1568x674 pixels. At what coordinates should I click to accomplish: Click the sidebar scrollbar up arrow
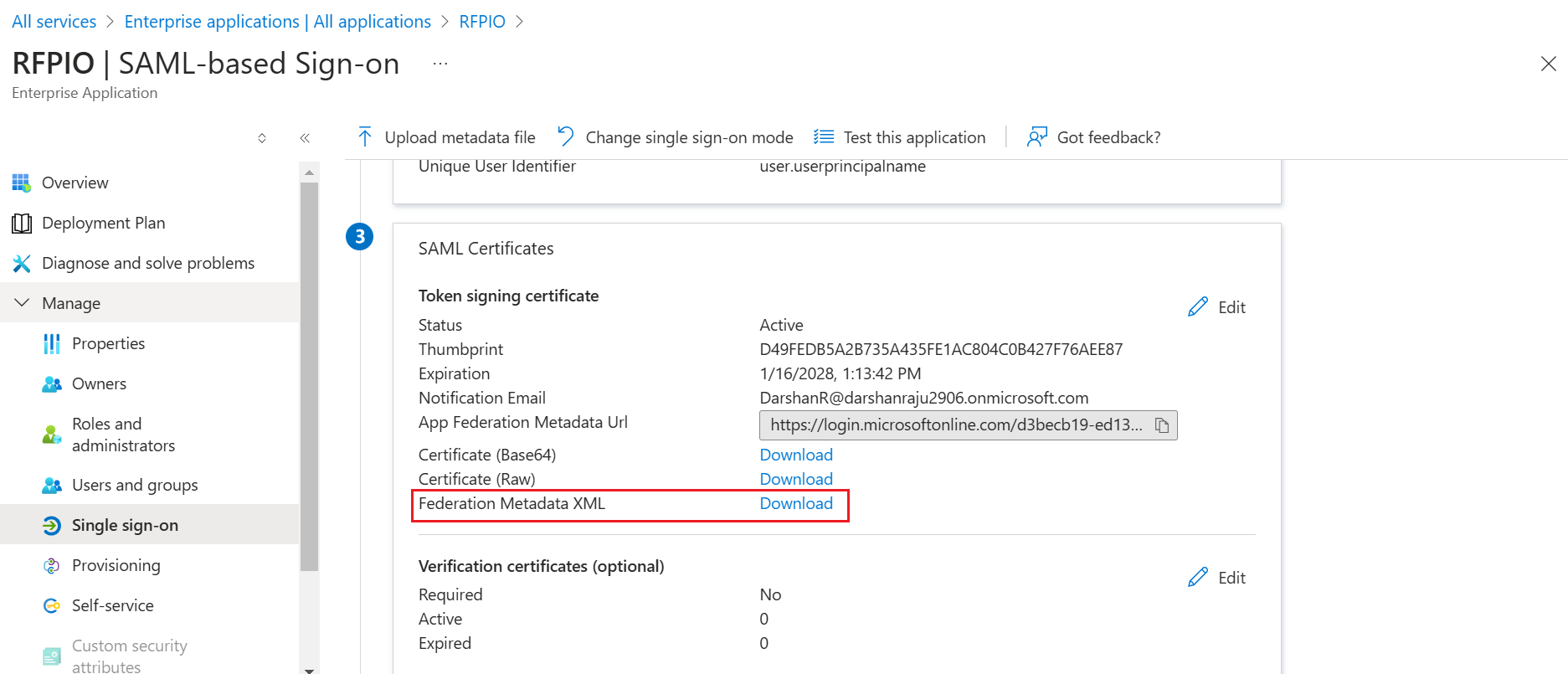pos(309,172)
